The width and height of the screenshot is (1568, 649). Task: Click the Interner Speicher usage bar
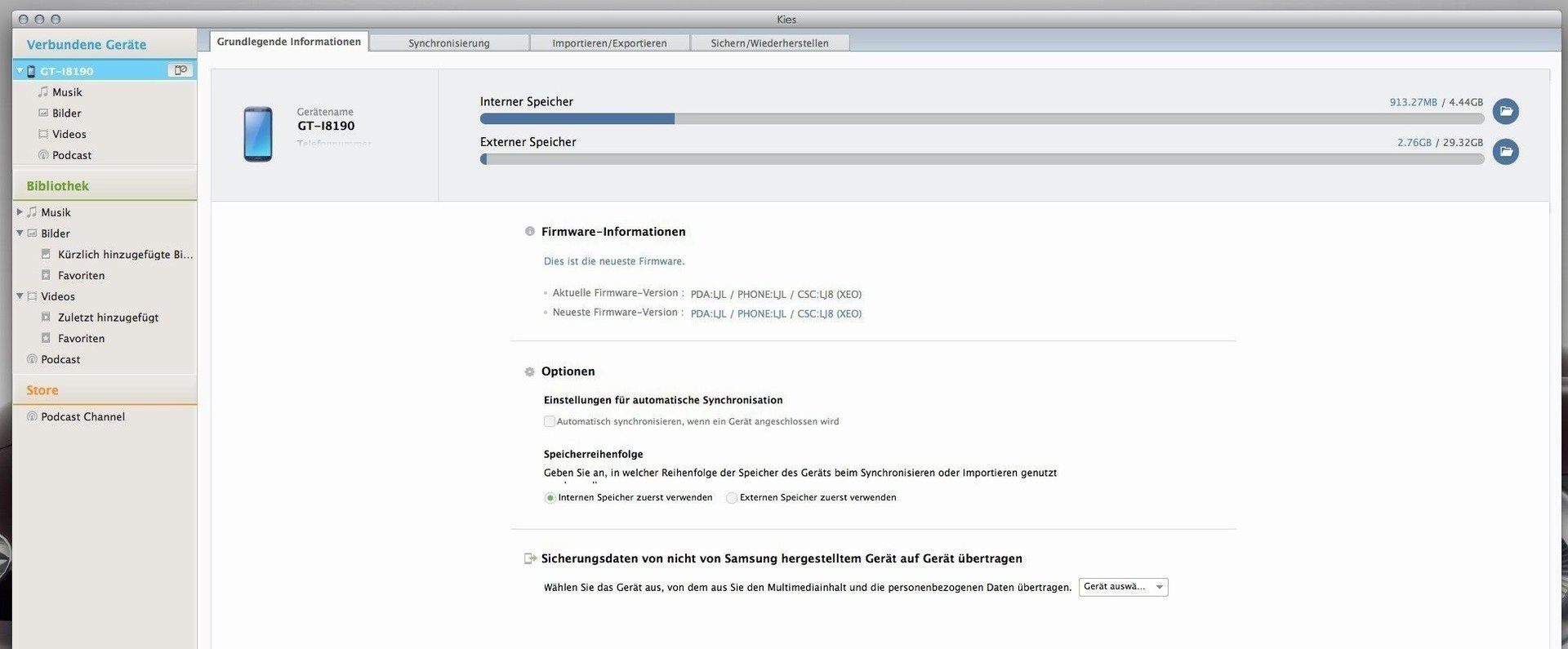tap(982, 119)
